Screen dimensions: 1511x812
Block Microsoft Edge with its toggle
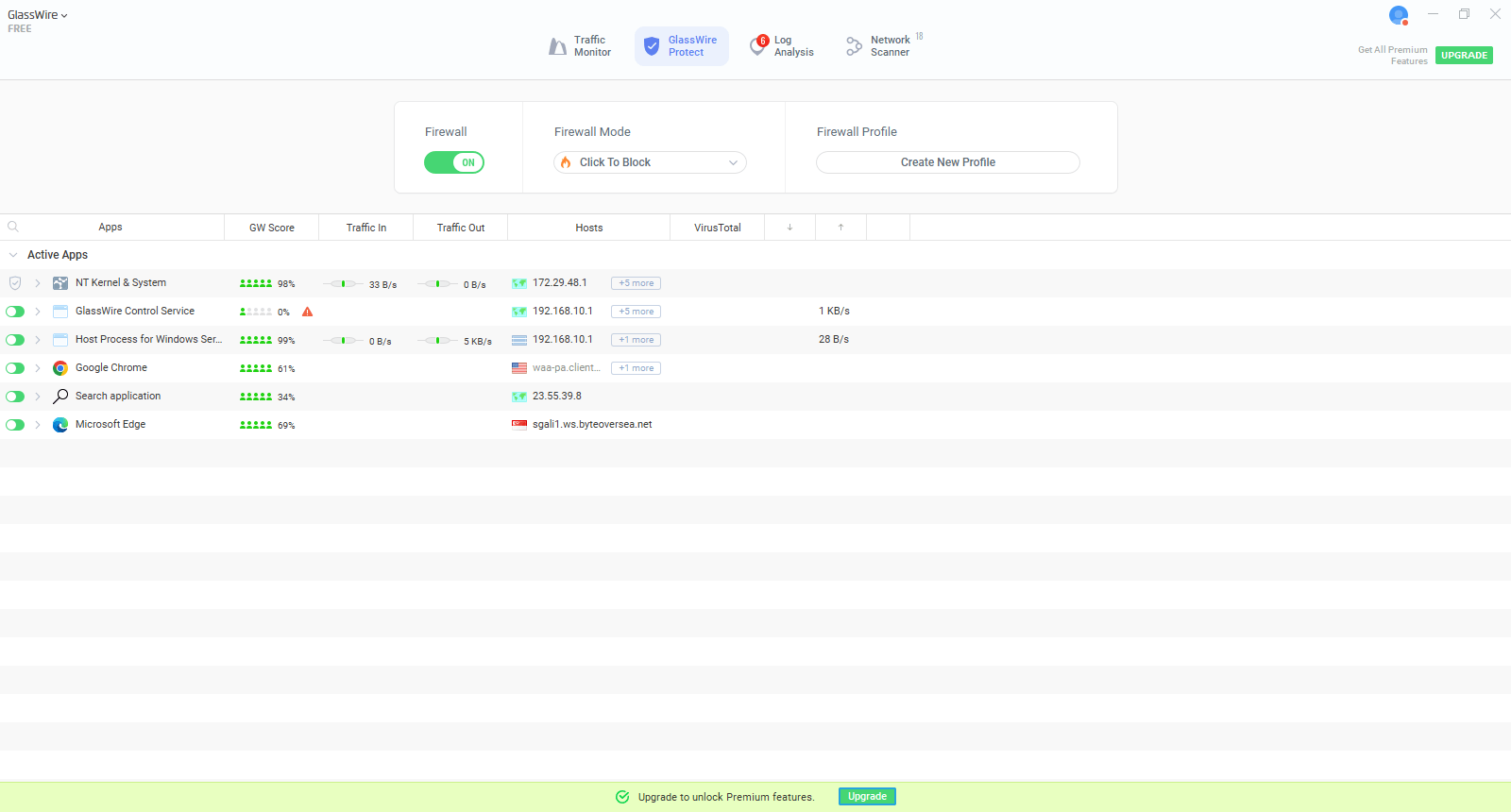pos(15,425)
